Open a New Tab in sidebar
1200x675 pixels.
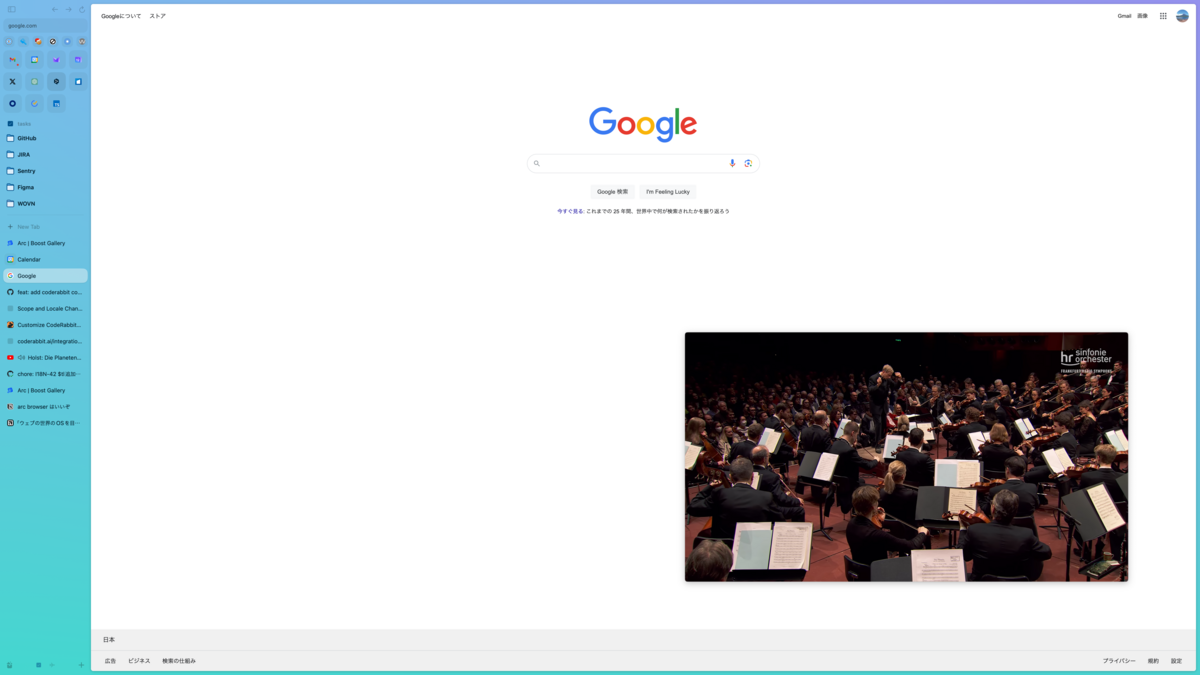[x=46, y=227]
